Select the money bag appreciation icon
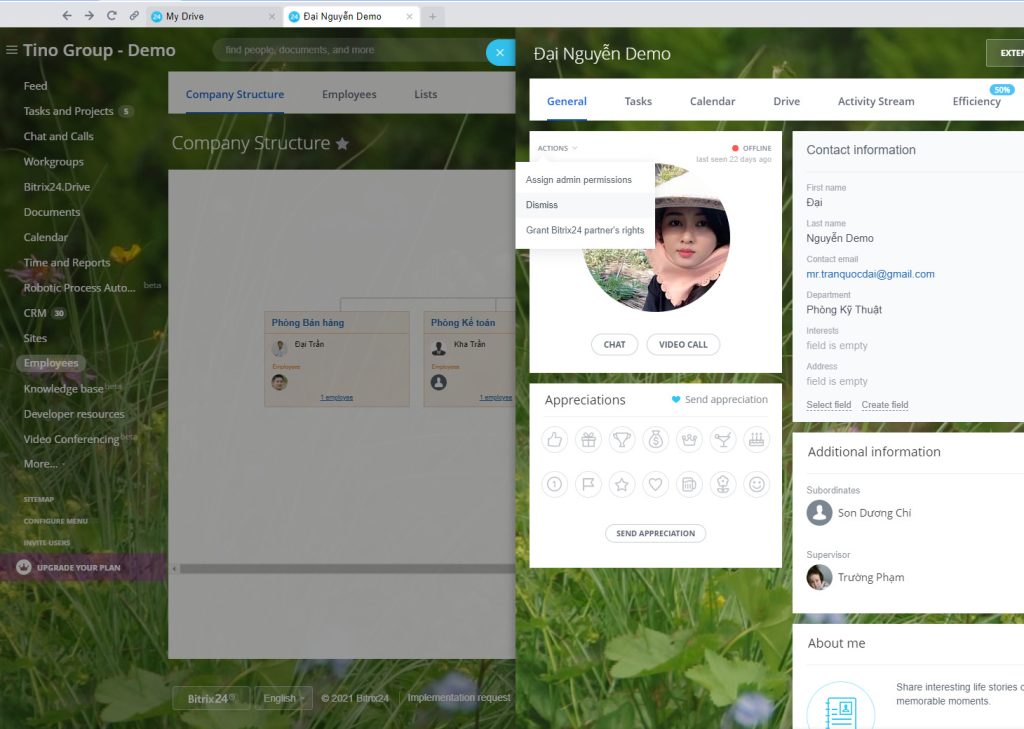The width and height of the screenshot is (1024, 729). [656, 440]
